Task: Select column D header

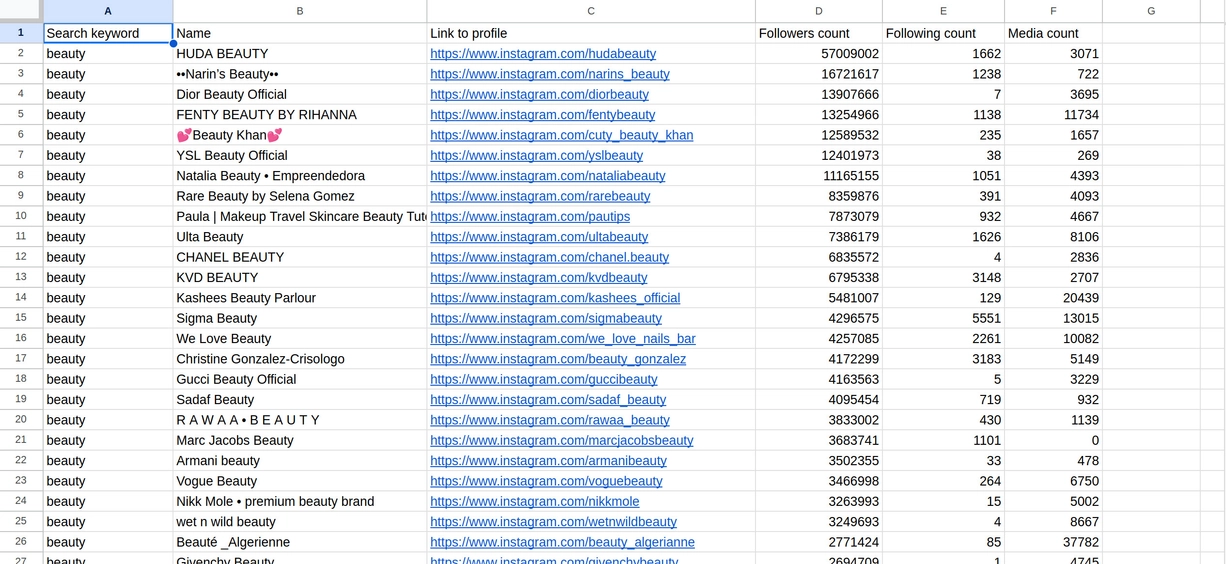Action: point(818,11)
